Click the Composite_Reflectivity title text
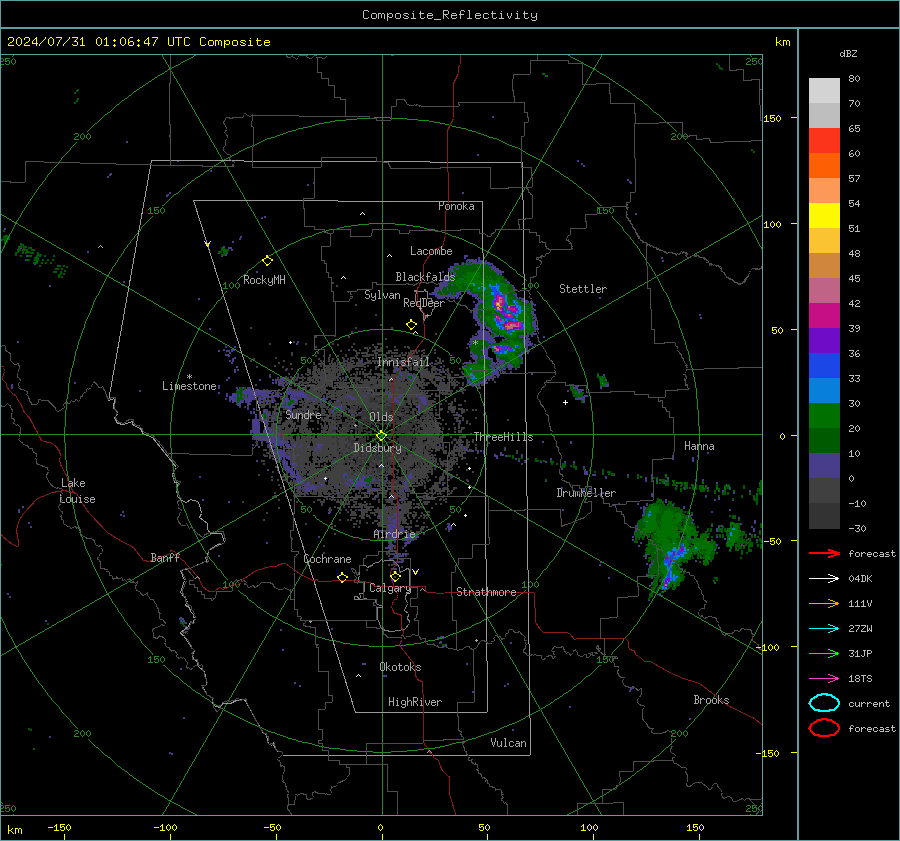This screenshot has width=900, height=841. tap(450, 15)
